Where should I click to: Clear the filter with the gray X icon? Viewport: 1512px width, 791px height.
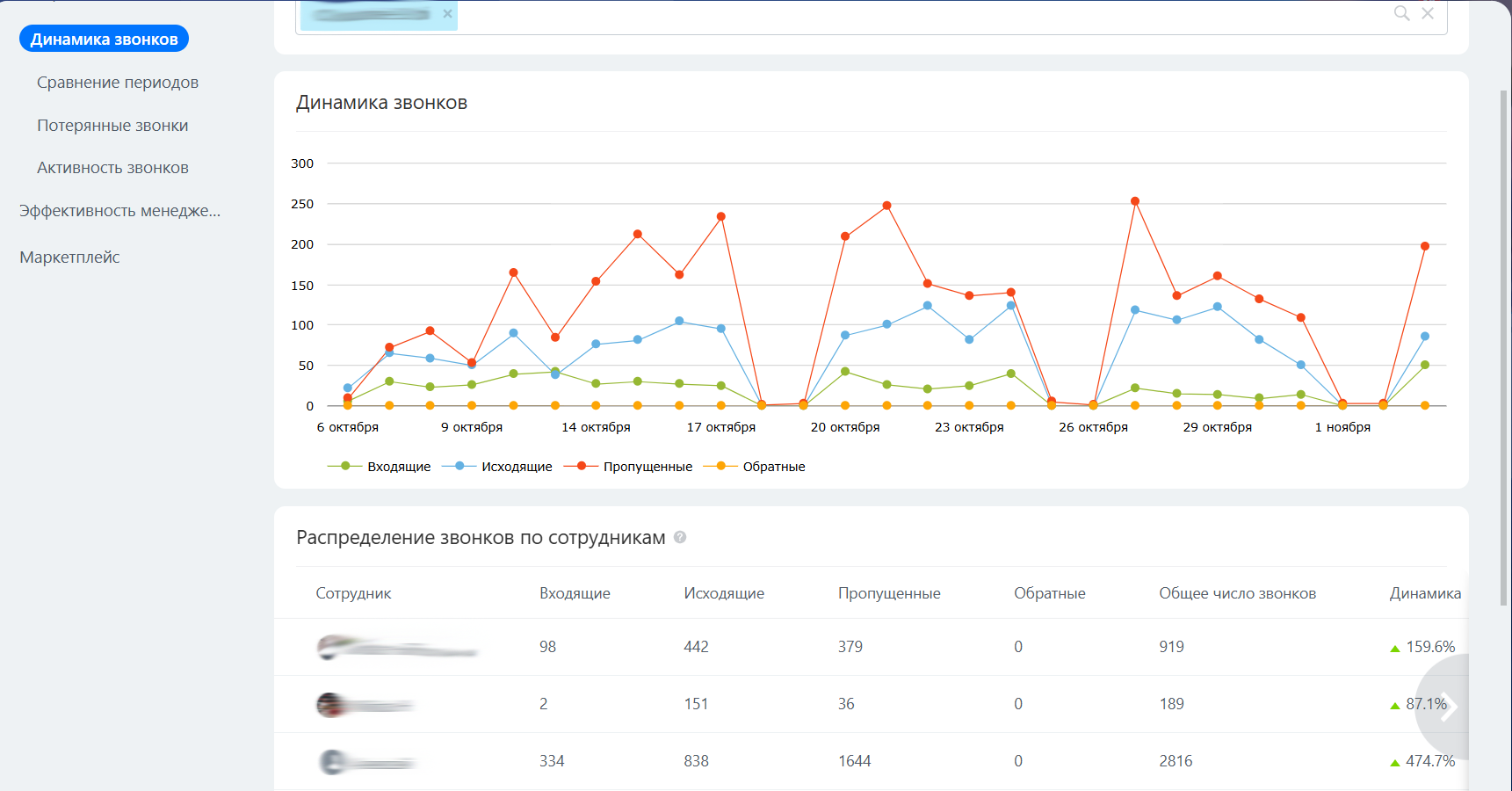1428,13
